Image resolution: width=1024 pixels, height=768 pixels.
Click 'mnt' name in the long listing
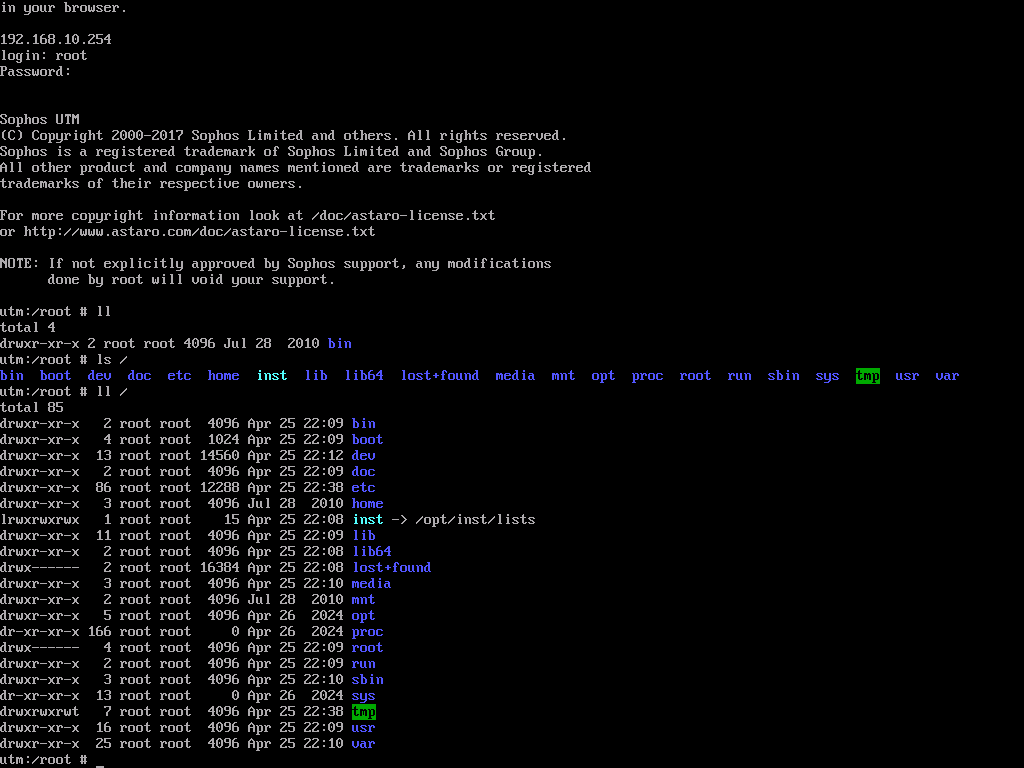(364, 600)
